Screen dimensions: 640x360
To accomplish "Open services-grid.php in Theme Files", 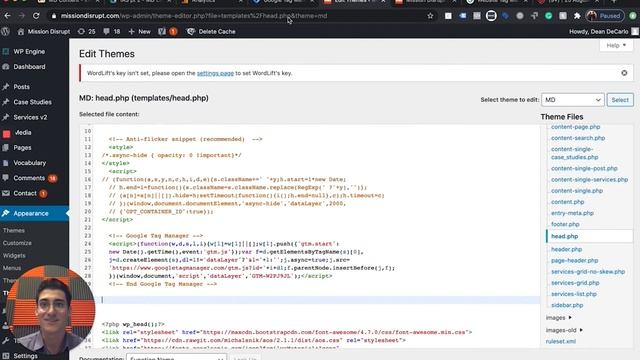I will (x=575, y=282).
